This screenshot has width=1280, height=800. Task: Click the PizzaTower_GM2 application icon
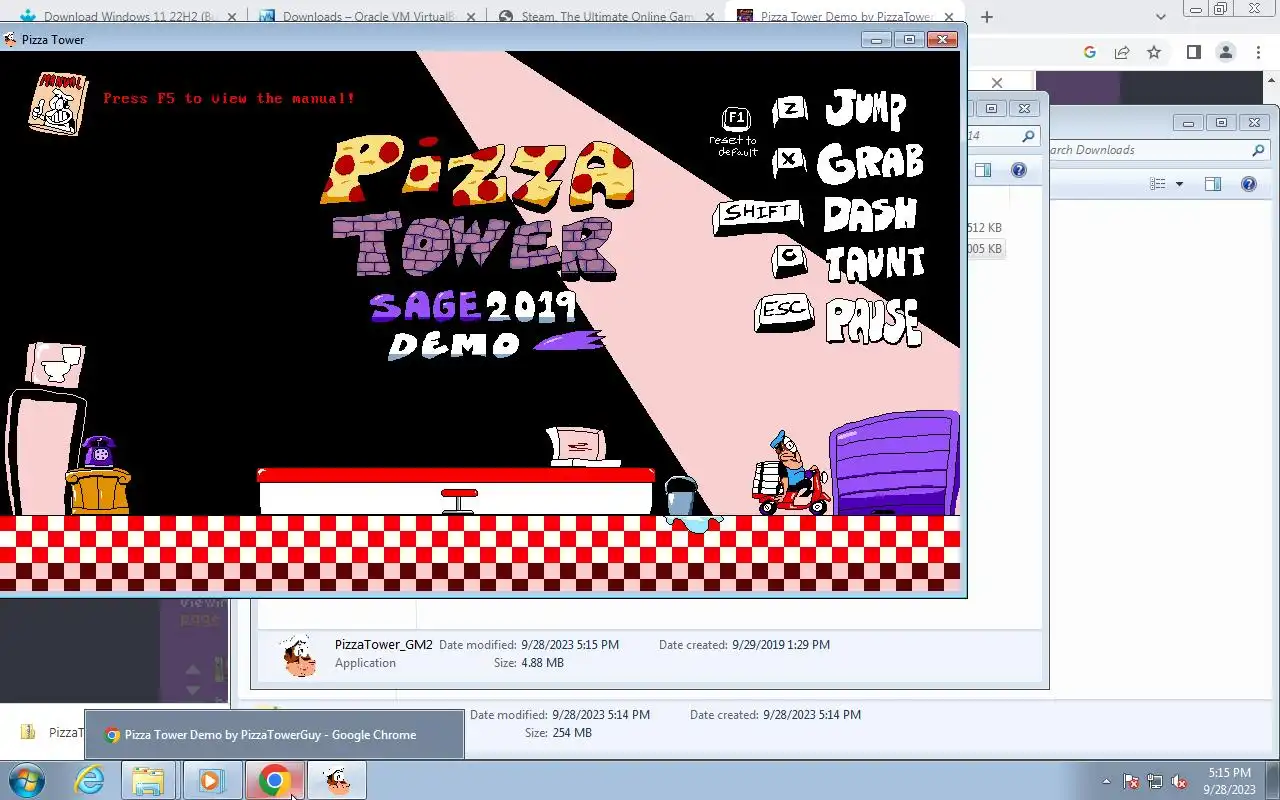pos(299,656)
